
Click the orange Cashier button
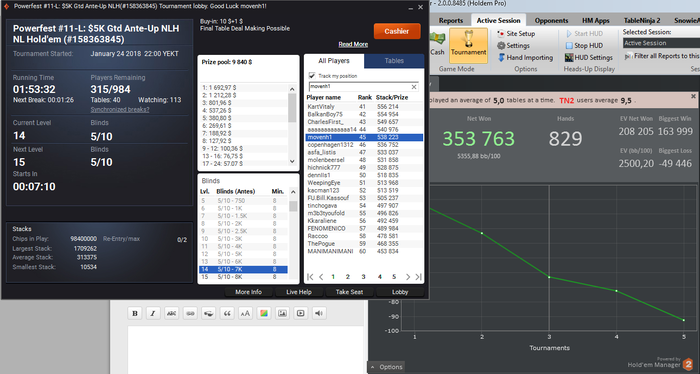(397, 31)
